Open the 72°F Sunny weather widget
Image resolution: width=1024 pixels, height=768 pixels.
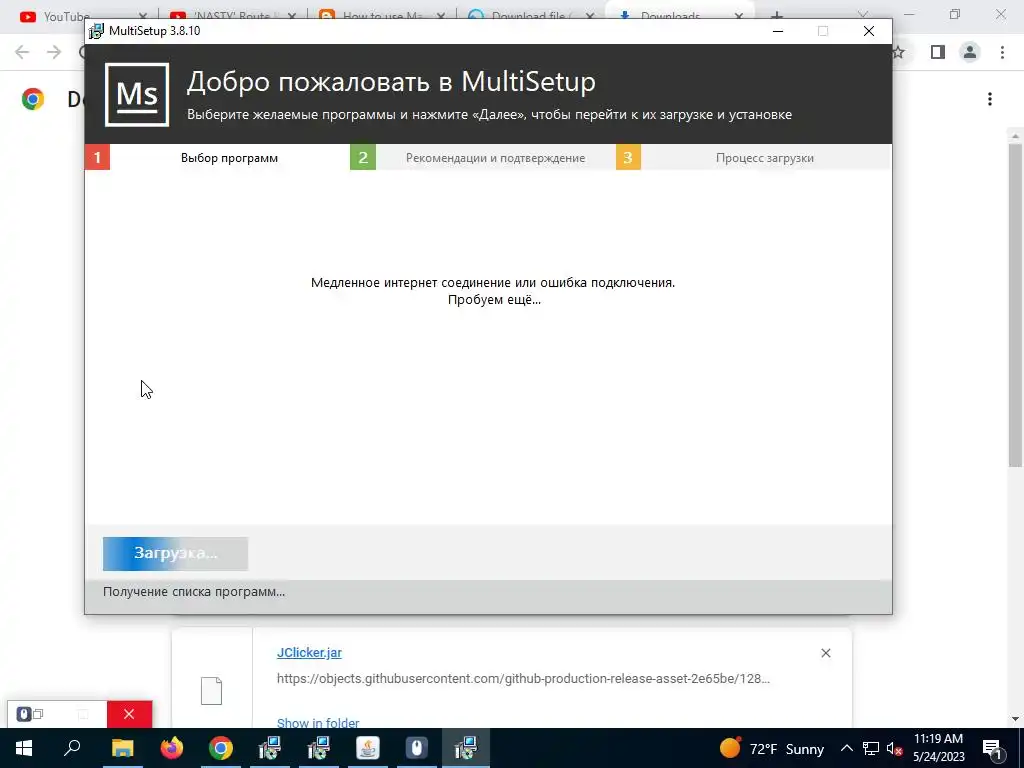(x=771, y=748)
